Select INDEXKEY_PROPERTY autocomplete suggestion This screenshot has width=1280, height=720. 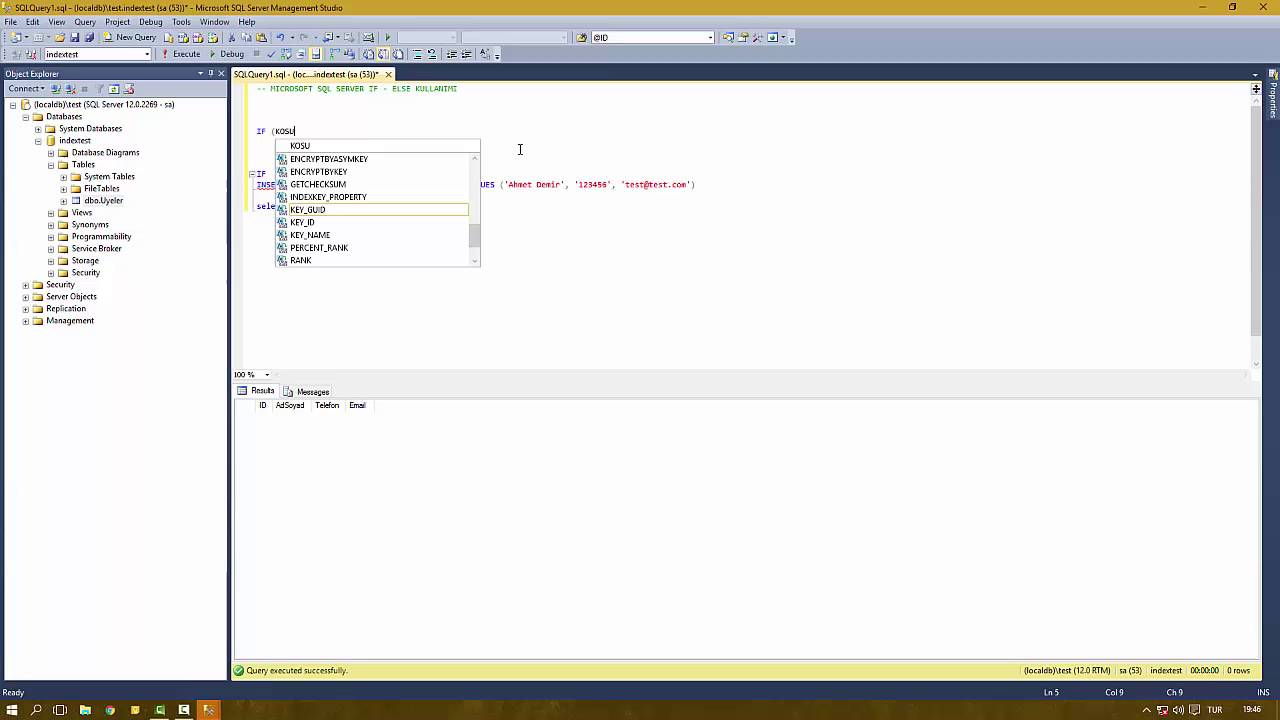click(x=371, y=197)
